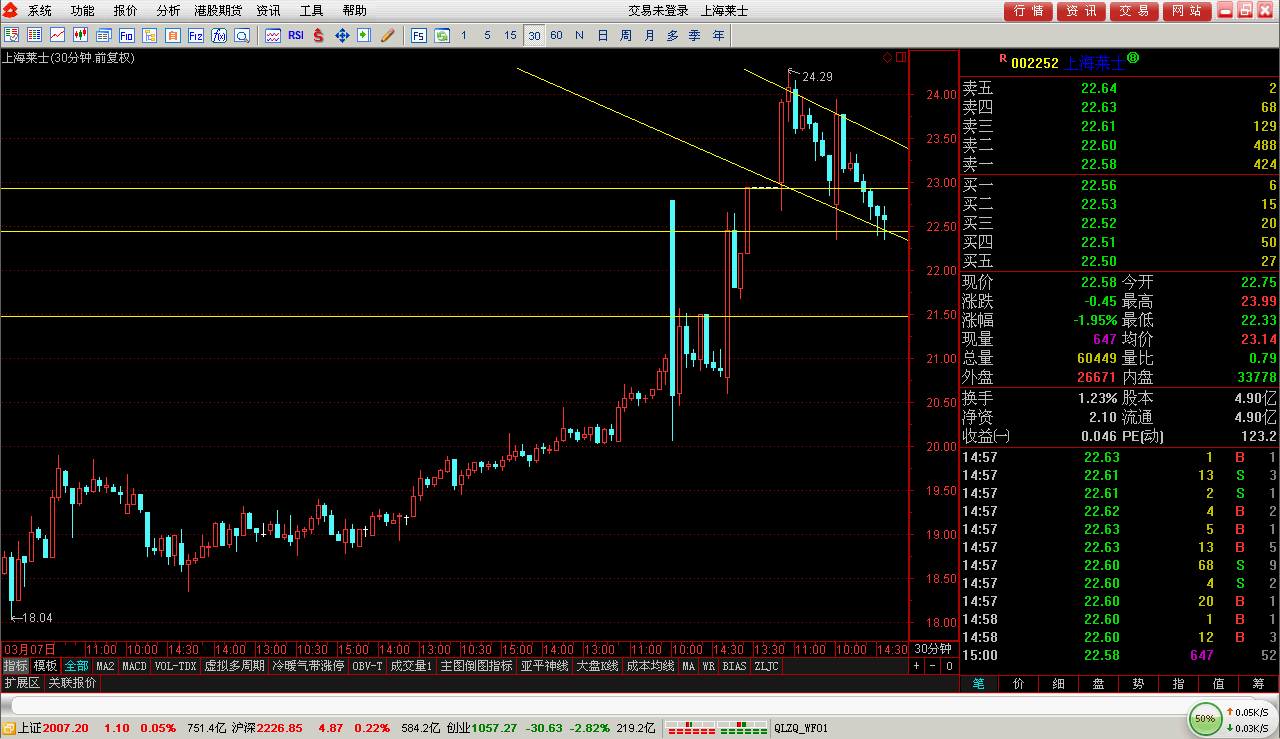Screen dimensions: 1280x739
Task: Click the 交易 red button at top right
Action: [1133, 11]
